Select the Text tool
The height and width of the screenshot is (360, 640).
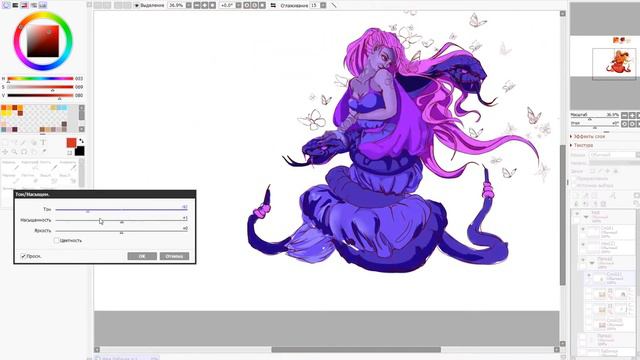(x=43, y=142)
